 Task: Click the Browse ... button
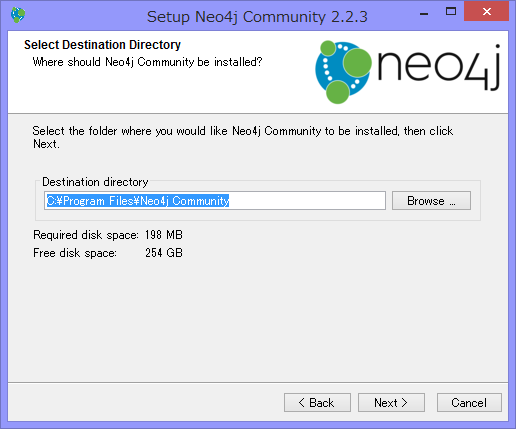pos(431,201)
